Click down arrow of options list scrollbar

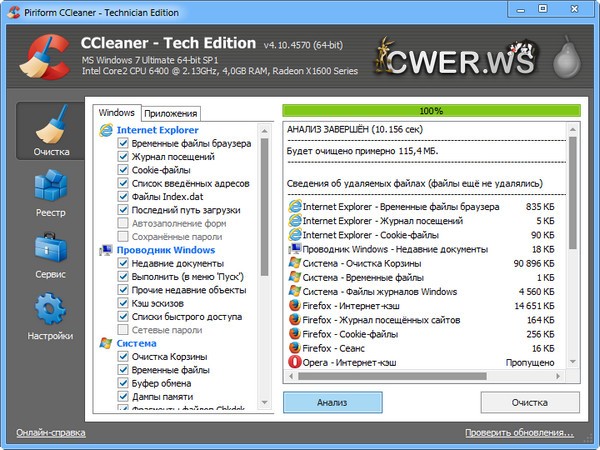[x=264, y=403]
